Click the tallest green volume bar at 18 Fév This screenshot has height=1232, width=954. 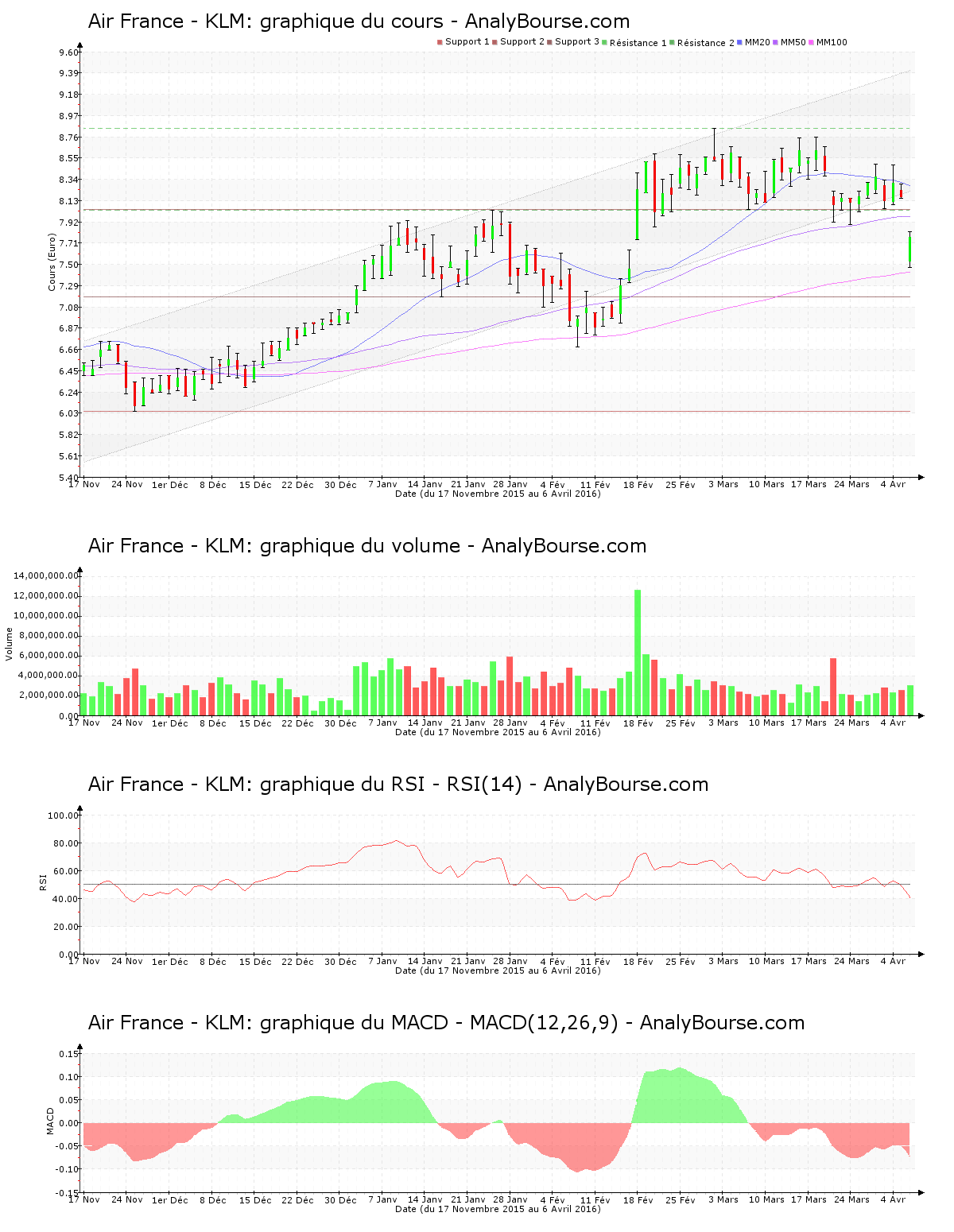click(638, 653)
